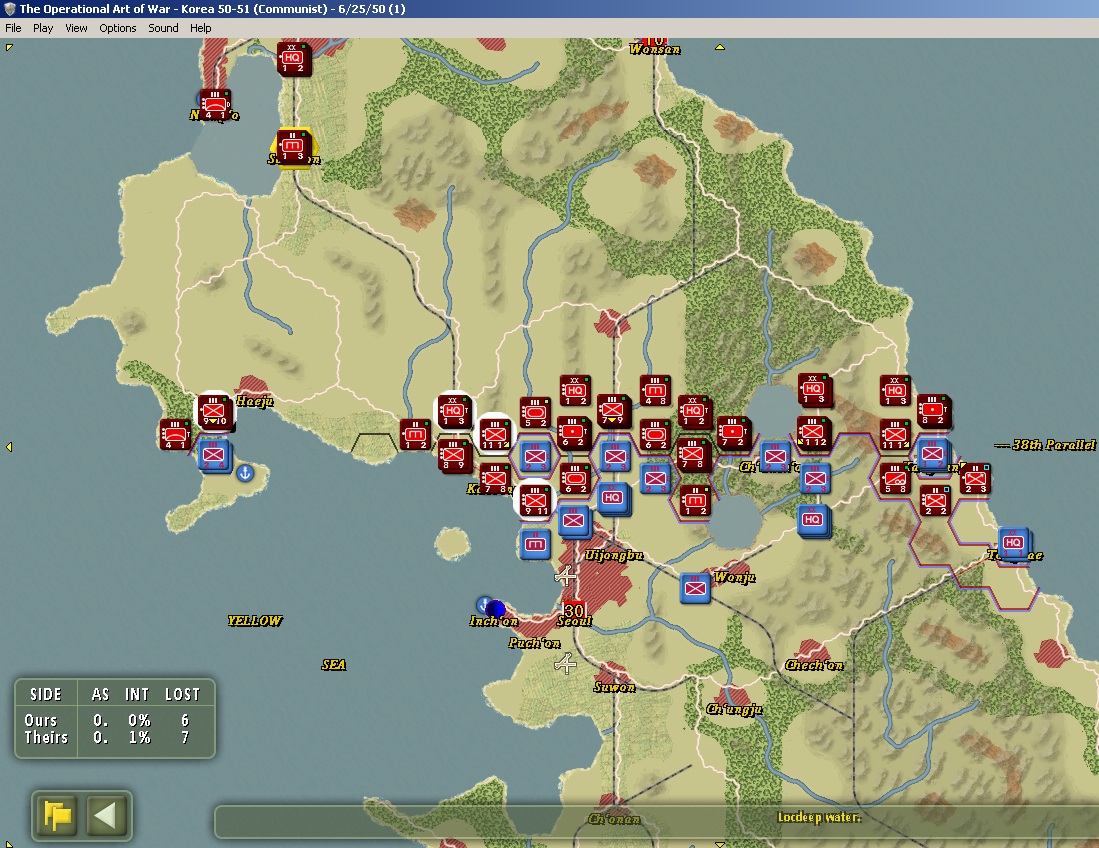The height and width of the screenshot is (848, 1099).
Task: Click status bar text 'Locdeep water.'
Action: point(819,817)
